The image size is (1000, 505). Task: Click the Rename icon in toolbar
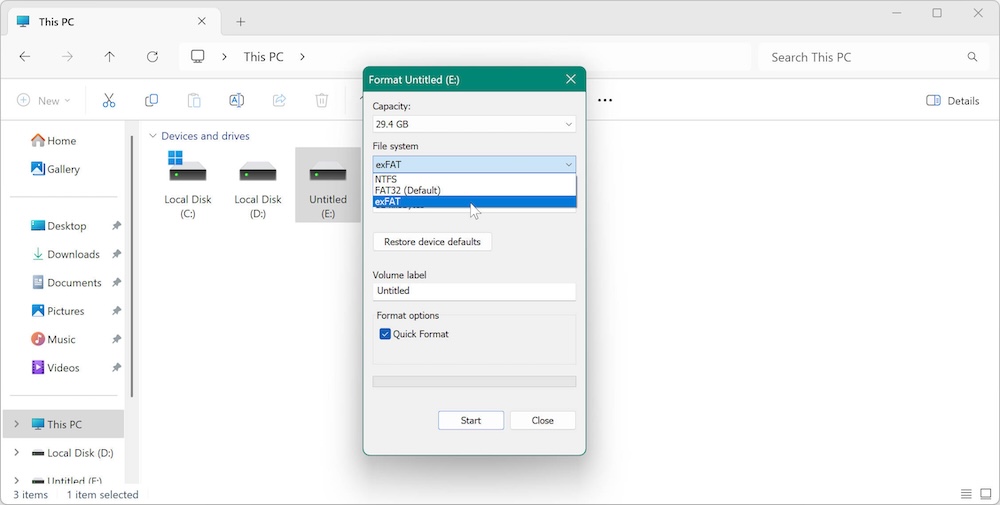coord(237,100)
